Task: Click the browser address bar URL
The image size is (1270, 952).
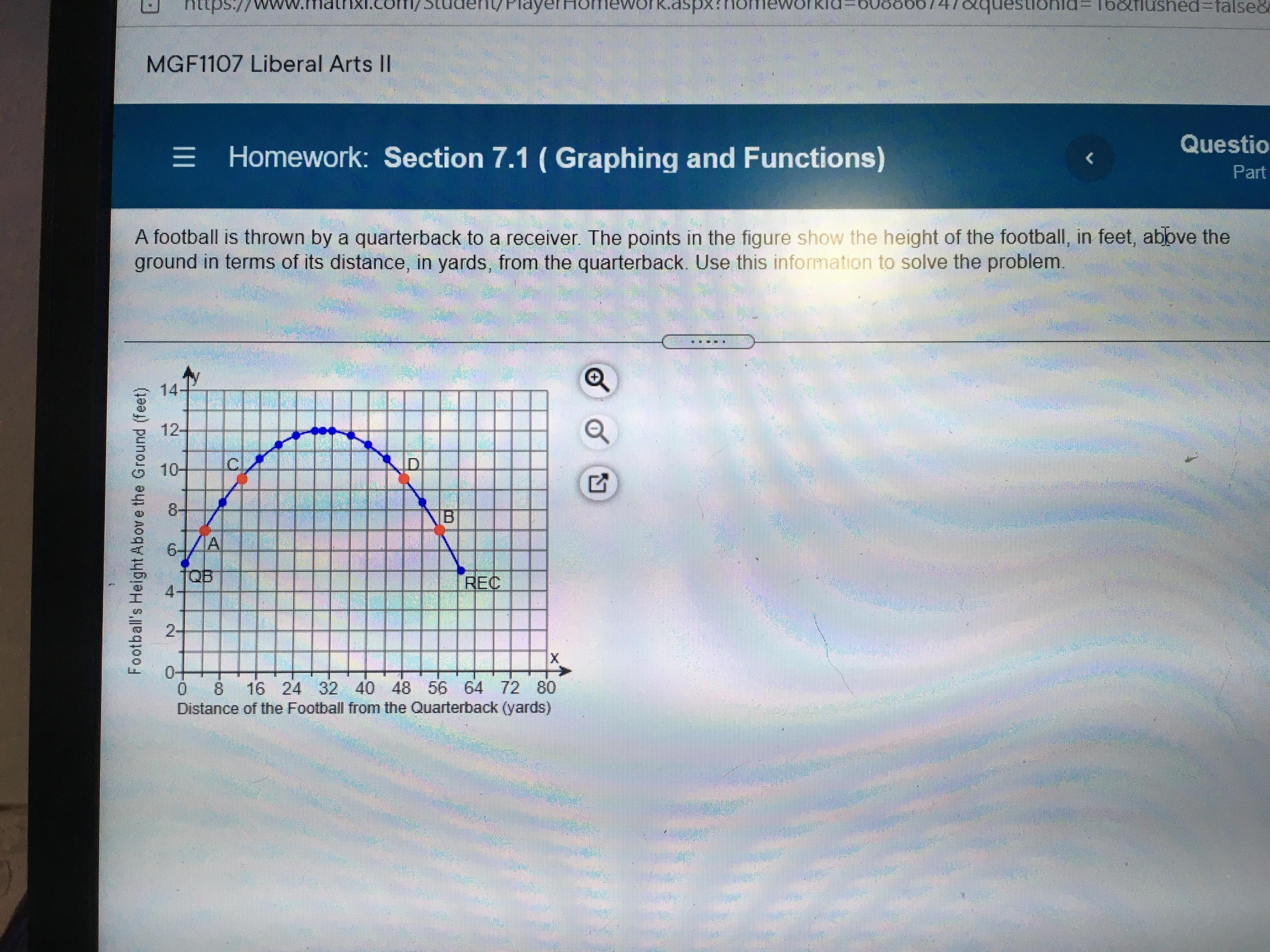Action: 632,7
